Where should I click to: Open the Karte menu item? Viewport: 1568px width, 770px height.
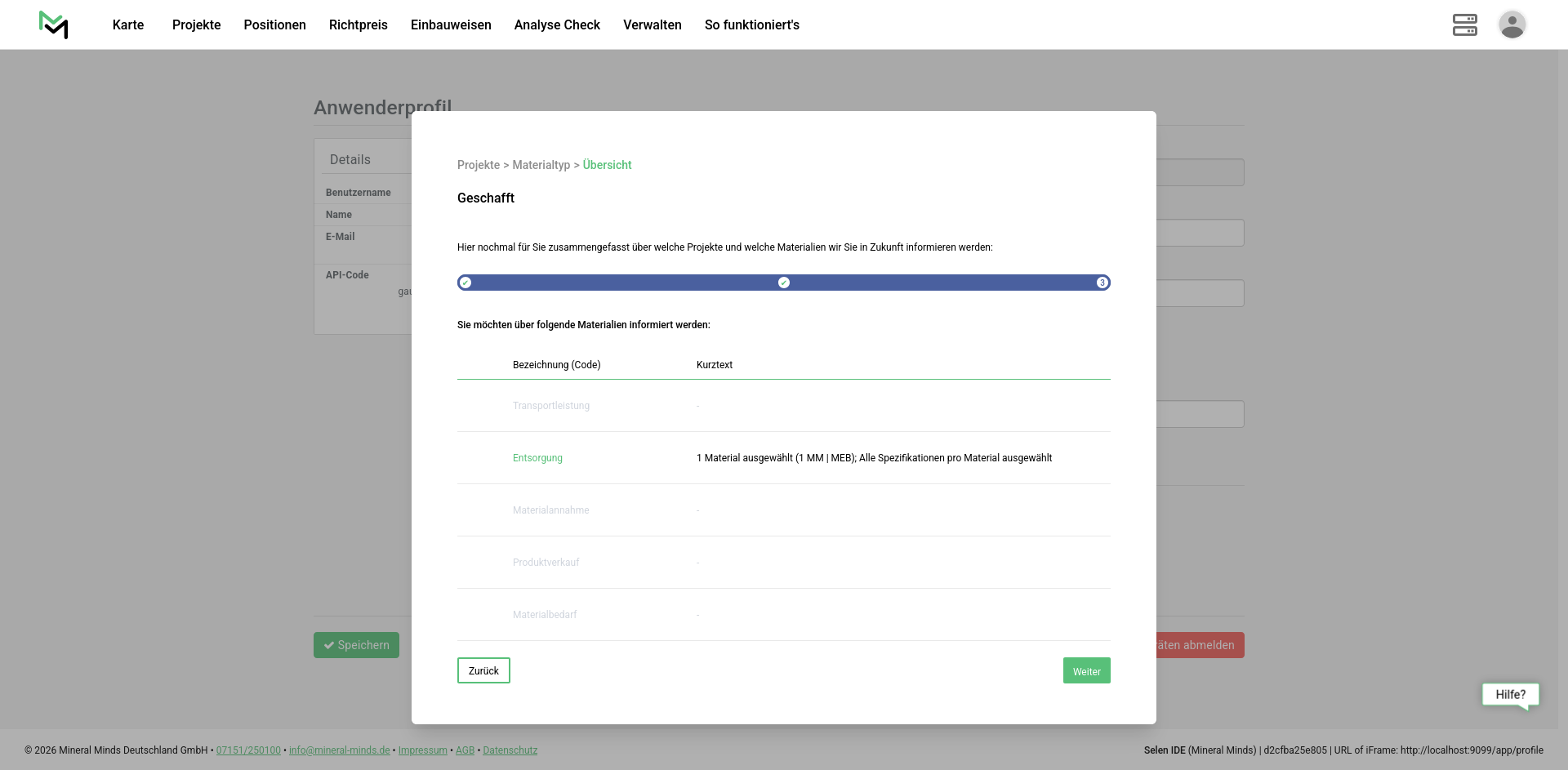tap(128, 24)
